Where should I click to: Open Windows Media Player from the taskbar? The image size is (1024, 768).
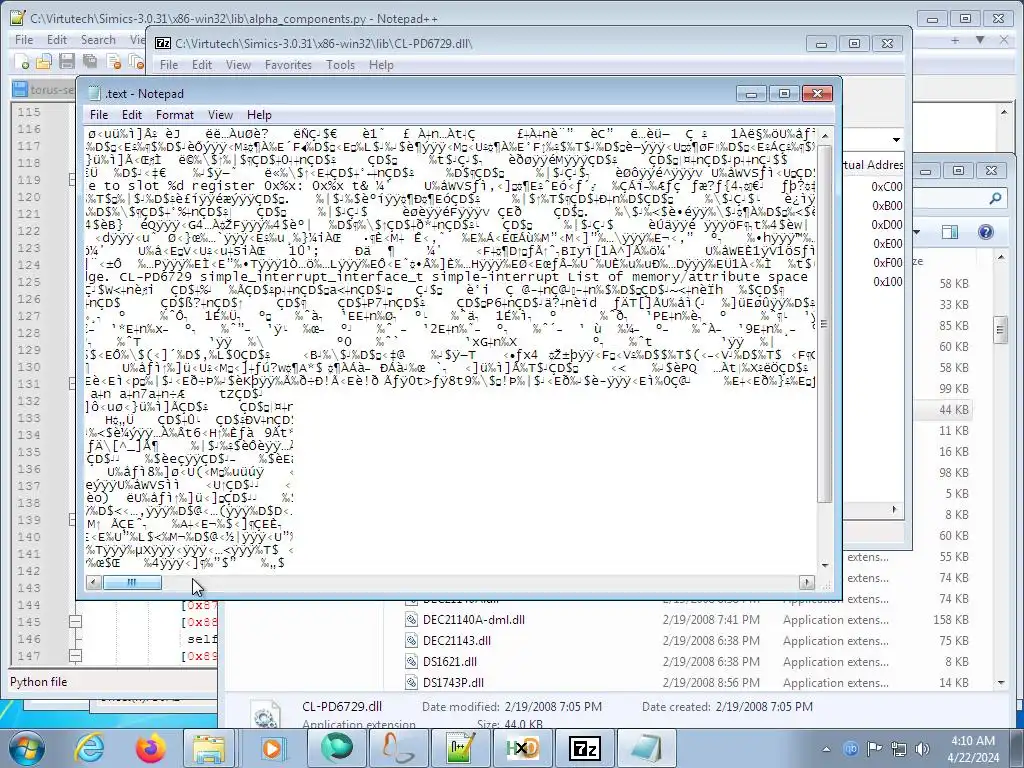[x=272, y=748]
